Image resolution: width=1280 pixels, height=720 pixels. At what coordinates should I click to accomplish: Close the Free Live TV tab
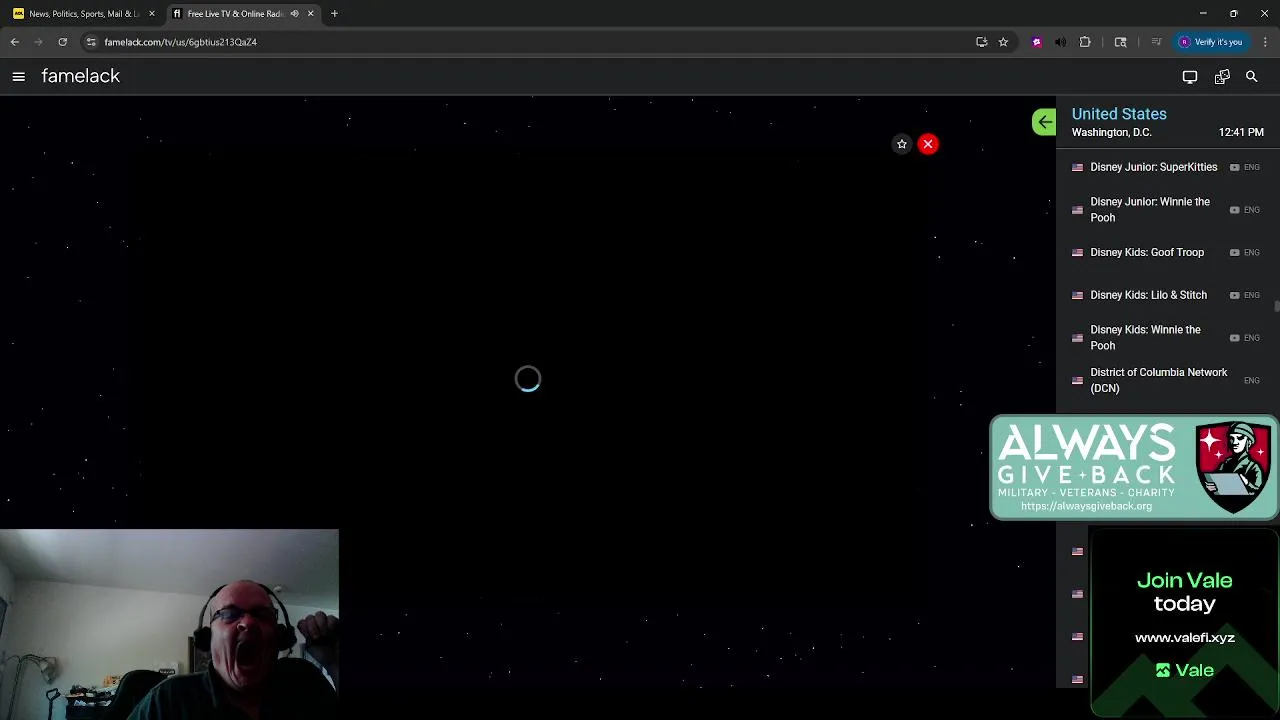pos(310,14)
